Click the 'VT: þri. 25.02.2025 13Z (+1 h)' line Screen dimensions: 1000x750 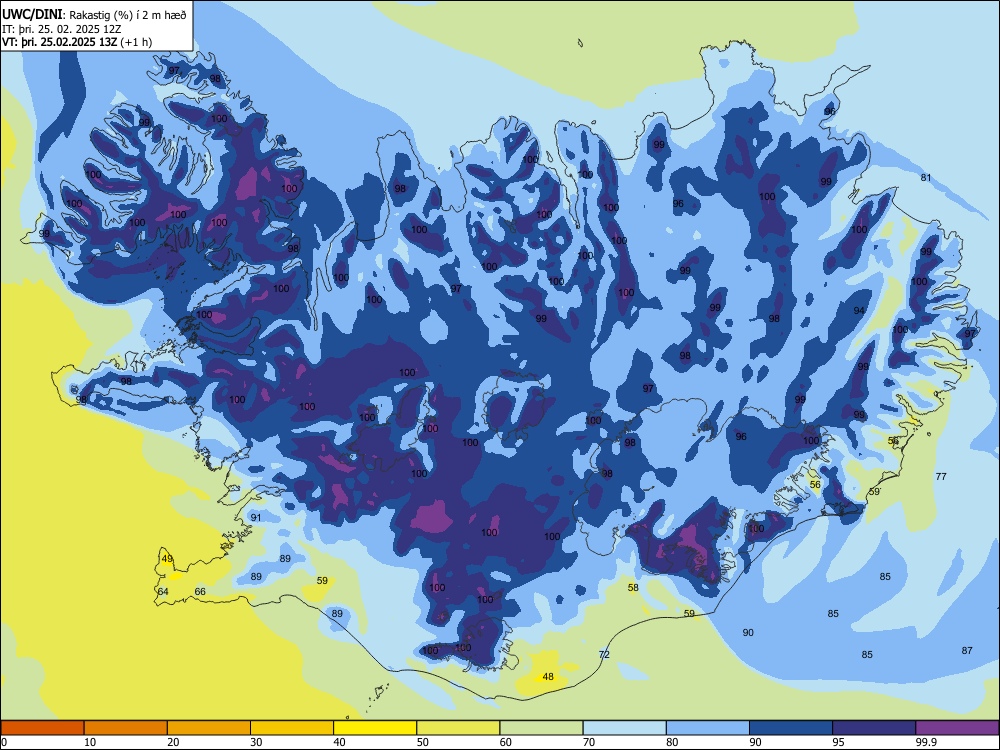tap(77, 42)
